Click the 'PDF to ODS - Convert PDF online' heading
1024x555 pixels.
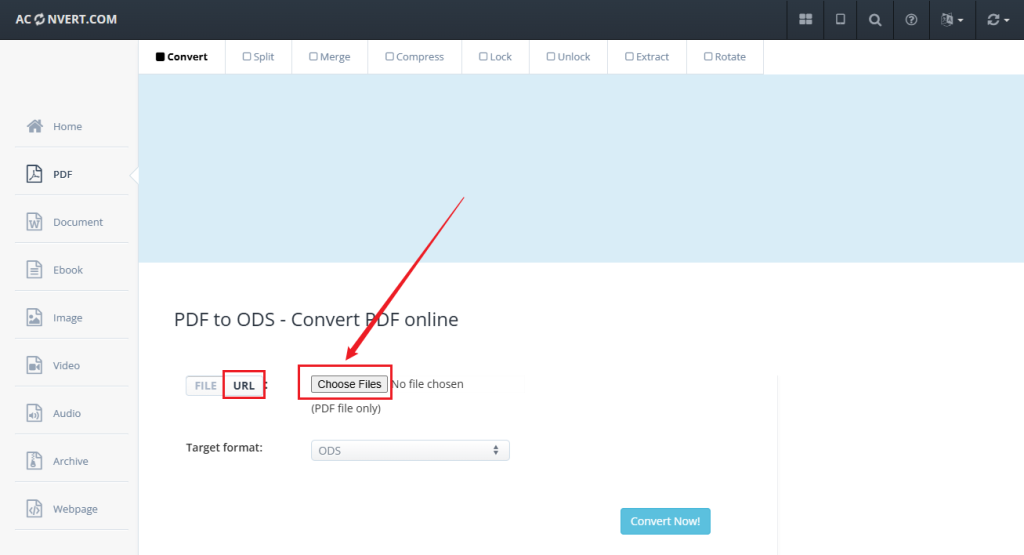316,319
